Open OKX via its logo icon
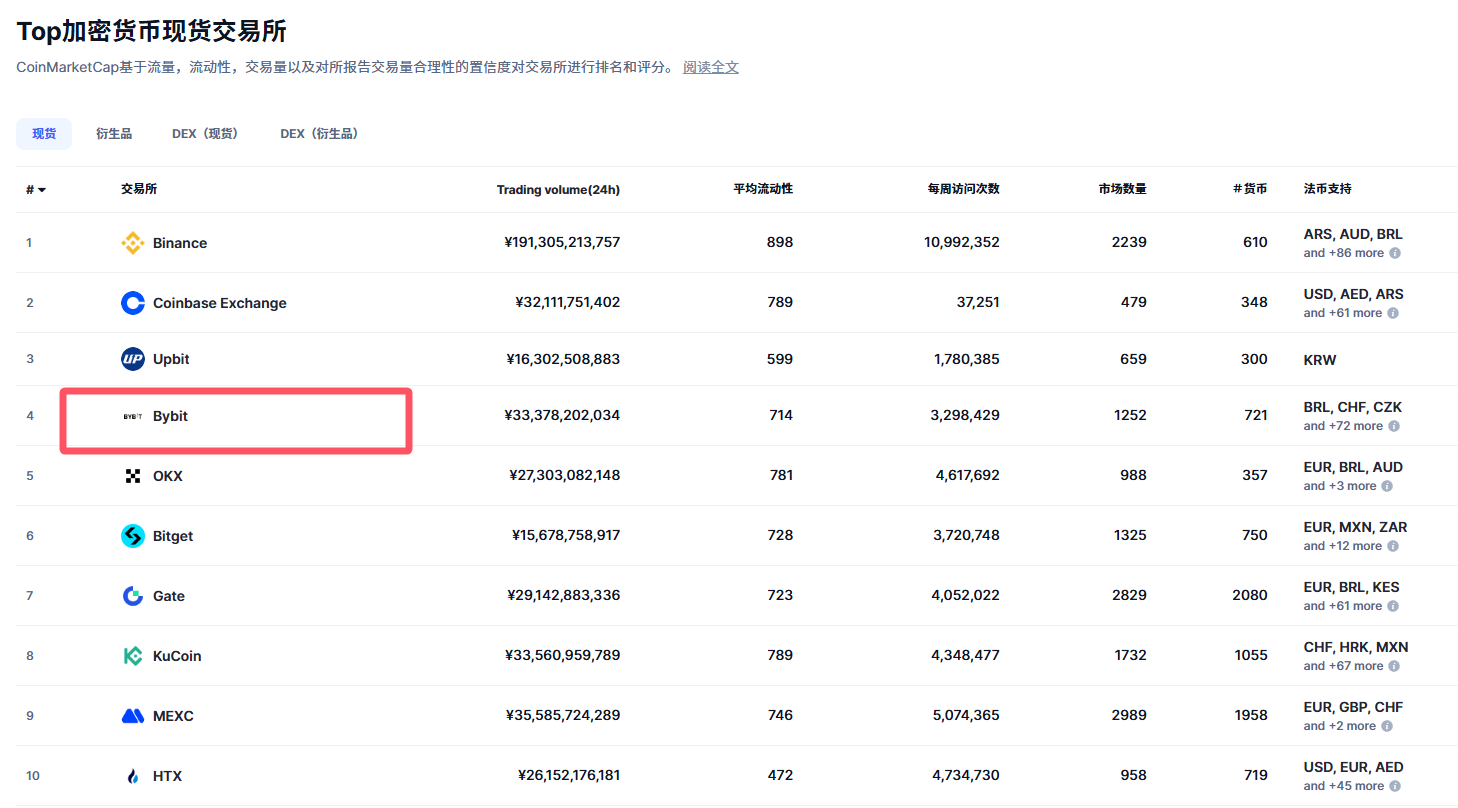 point(133,476)
